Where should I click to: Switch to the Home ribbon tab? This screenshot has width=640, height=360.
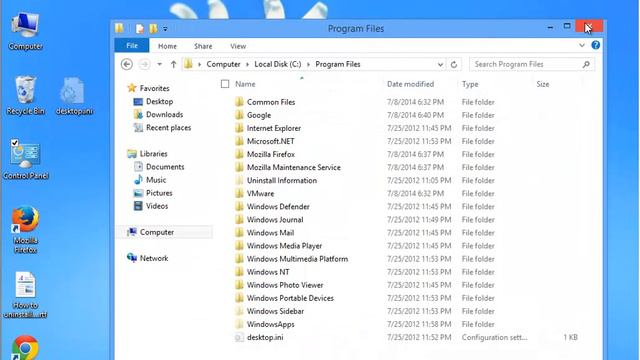pos(167,46)
